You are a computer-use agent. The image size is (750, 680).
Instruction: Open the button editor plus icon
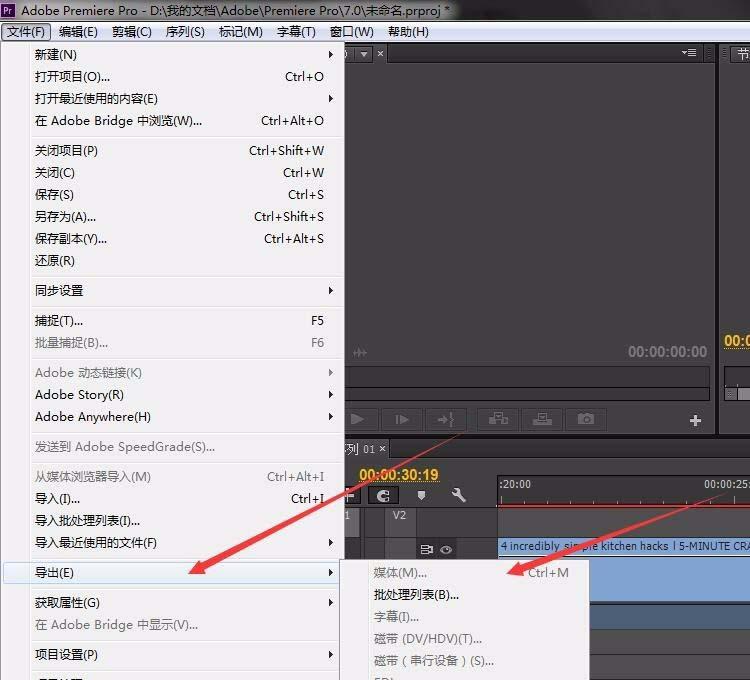point(695,421)
